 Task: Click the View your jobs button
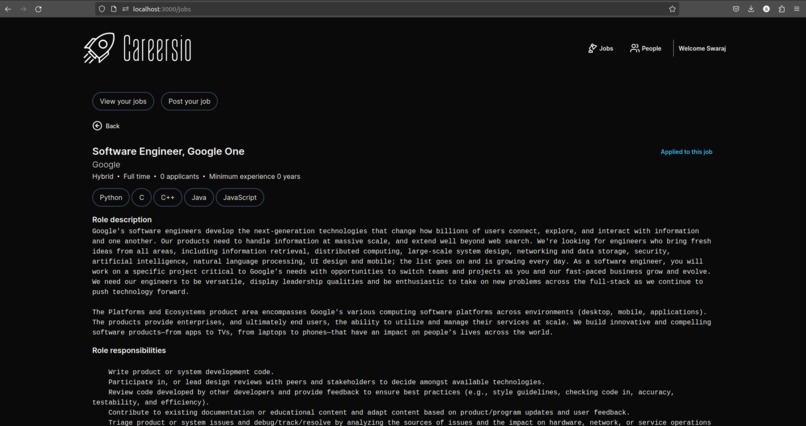coord(123,101)
